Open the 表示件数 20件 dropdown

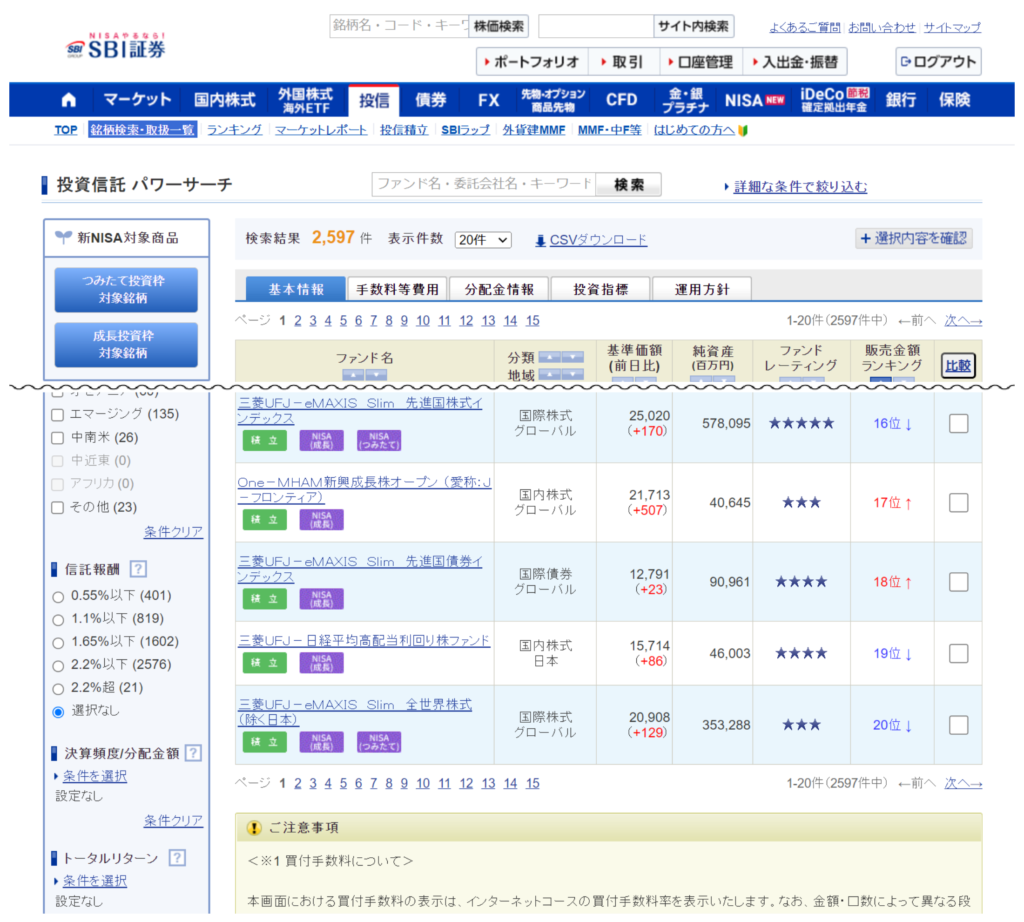click(482, 240)
